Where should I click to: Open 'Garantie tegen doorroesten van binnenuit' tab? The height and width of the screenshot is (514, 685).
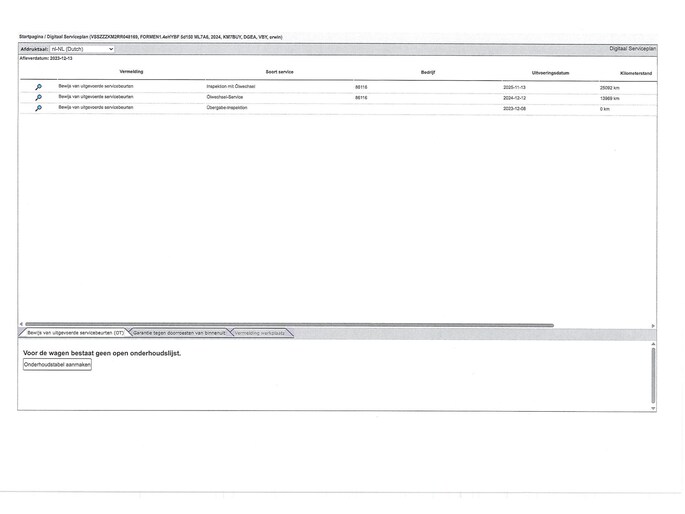[x=180, y=332]
